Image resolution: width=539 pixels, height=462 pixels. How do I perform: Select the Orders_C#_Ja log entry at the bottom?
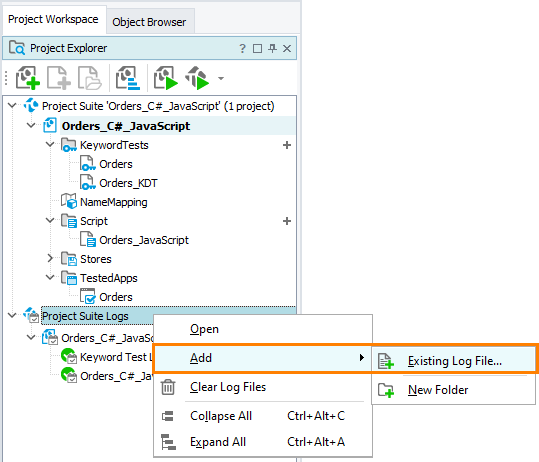116,376
